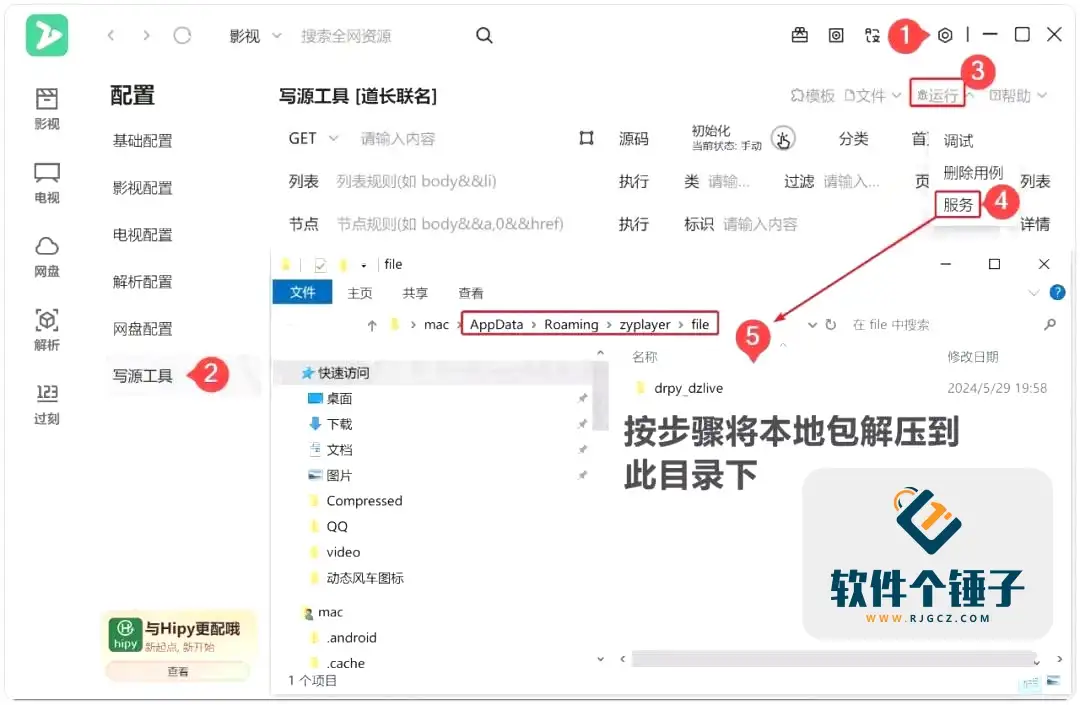Viewport: 1080px width, 705px height.
Task: Open the 电视 sidebar section
Action: [x=47, y=183]
